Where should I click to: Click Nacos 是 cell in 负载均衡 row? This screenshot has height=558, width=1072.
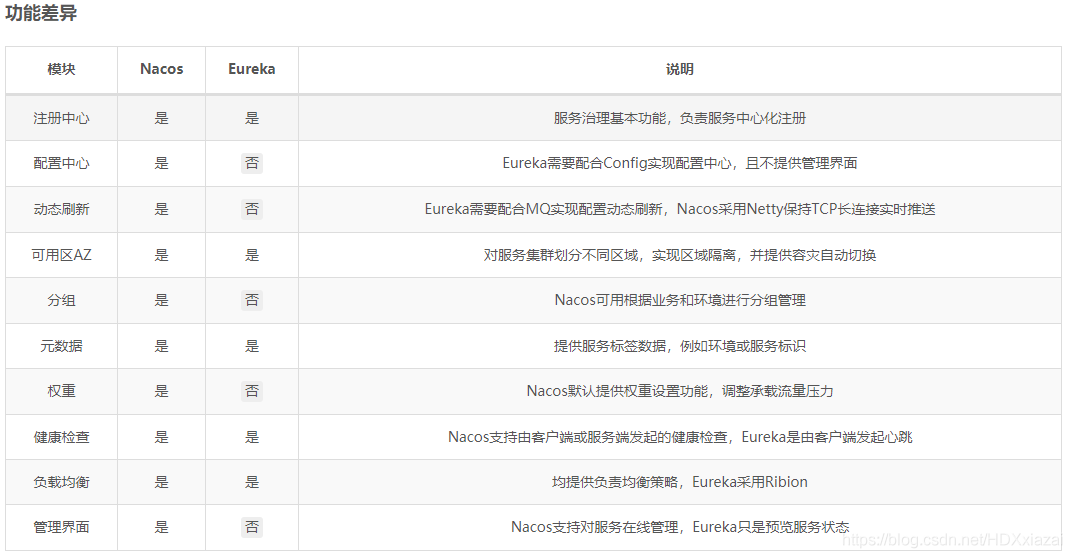tap(161, 482)
